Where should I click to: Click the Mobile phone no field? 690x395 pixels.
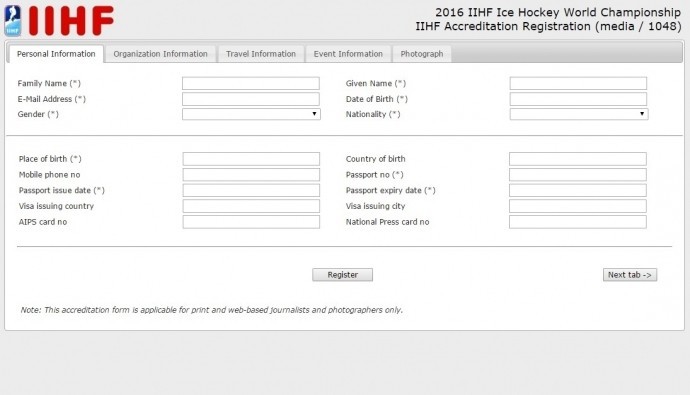coord(251,175)
